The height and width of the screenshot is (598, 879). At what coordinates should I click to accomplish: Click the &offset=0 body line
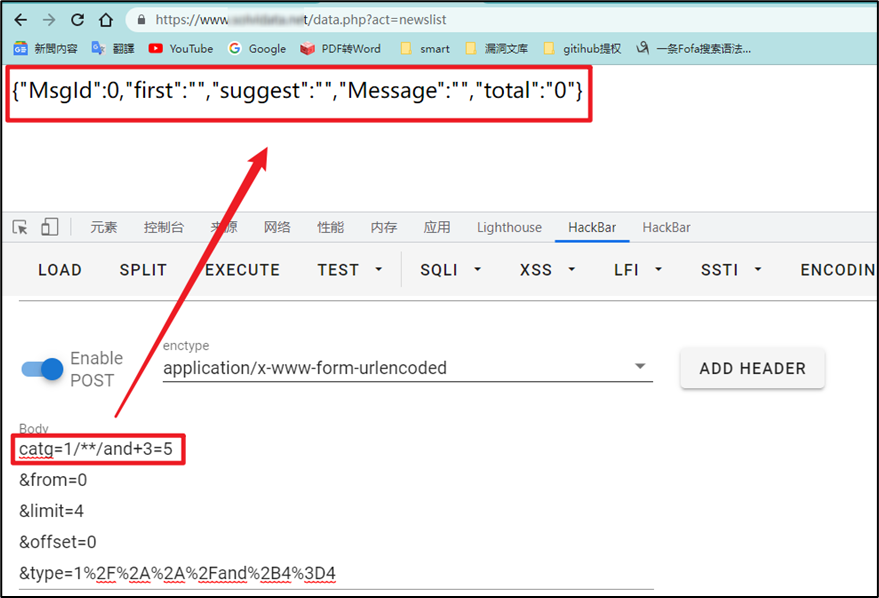tap(58, 542)
